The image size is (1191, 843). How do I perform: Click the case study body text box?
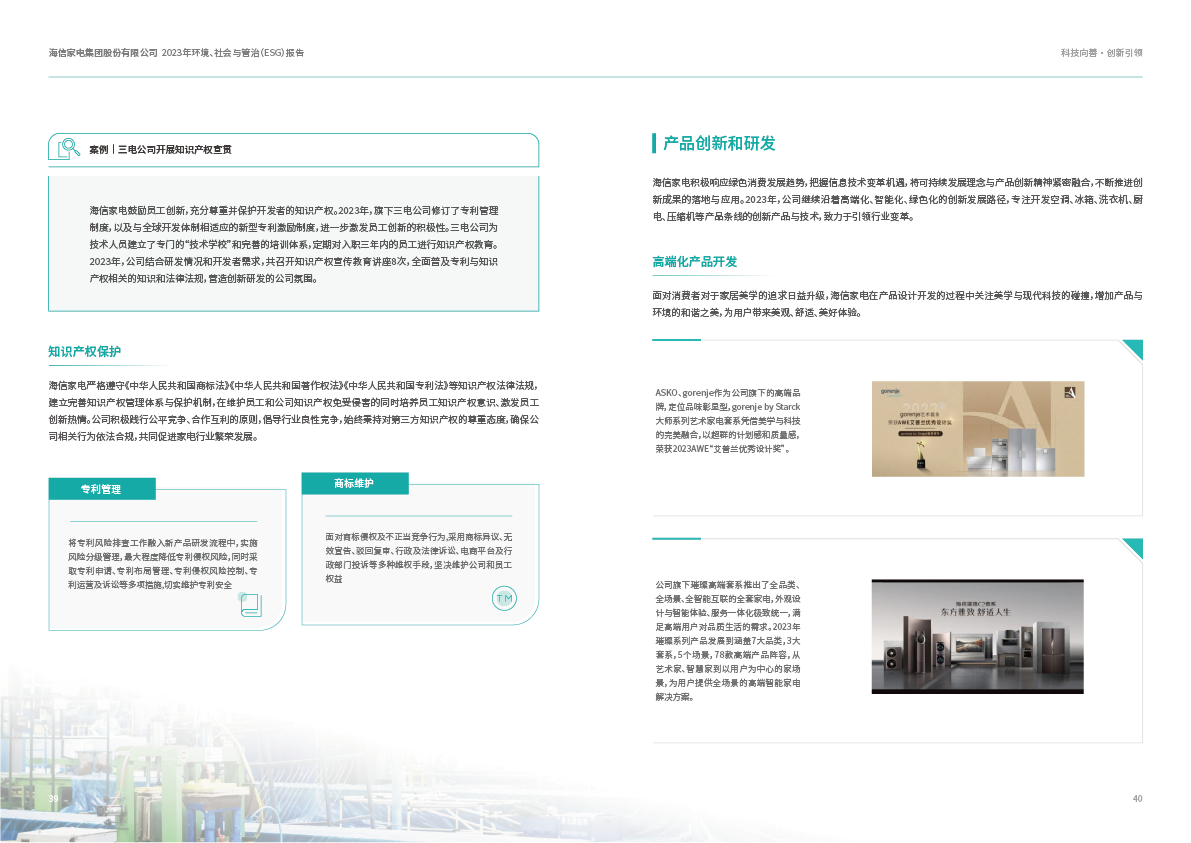point(293,245)
